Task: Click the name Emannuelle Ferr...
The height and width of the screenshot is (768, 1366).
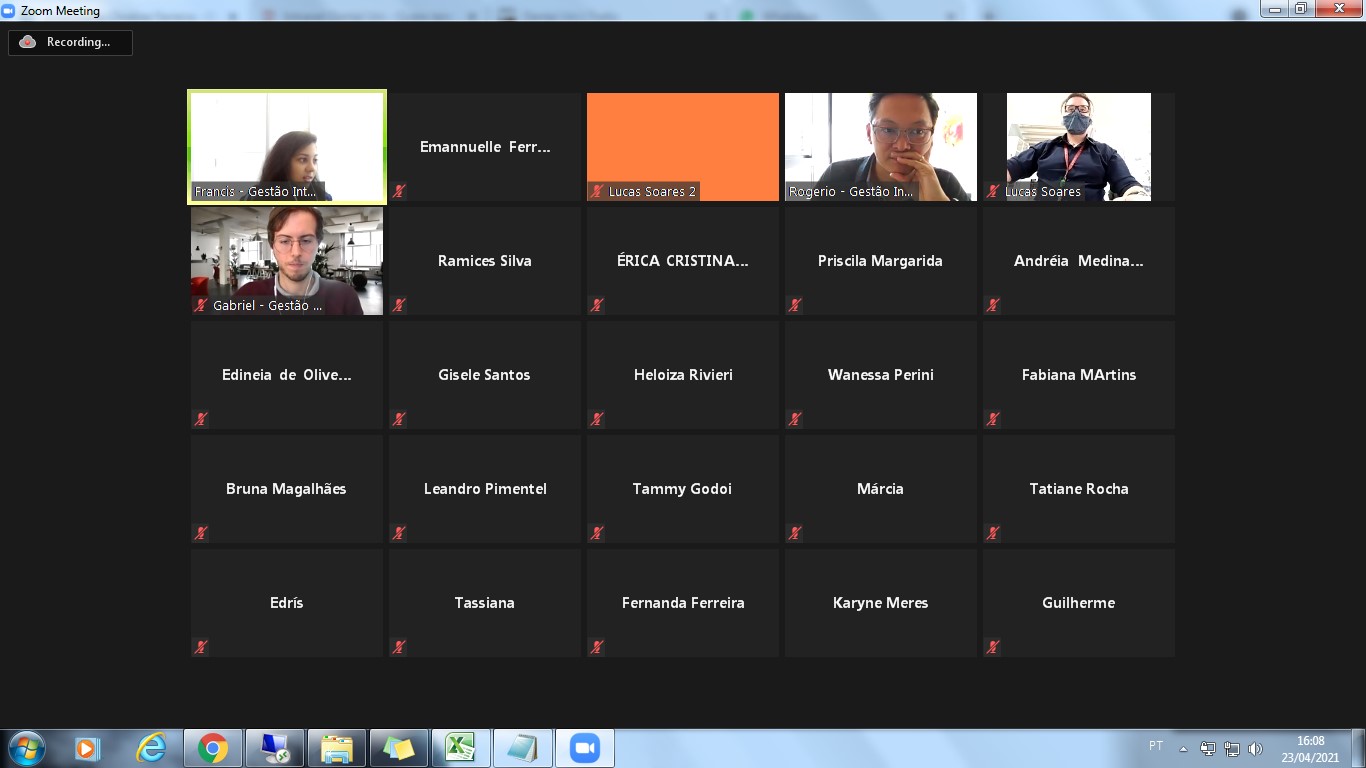Action: coord(485,147)
